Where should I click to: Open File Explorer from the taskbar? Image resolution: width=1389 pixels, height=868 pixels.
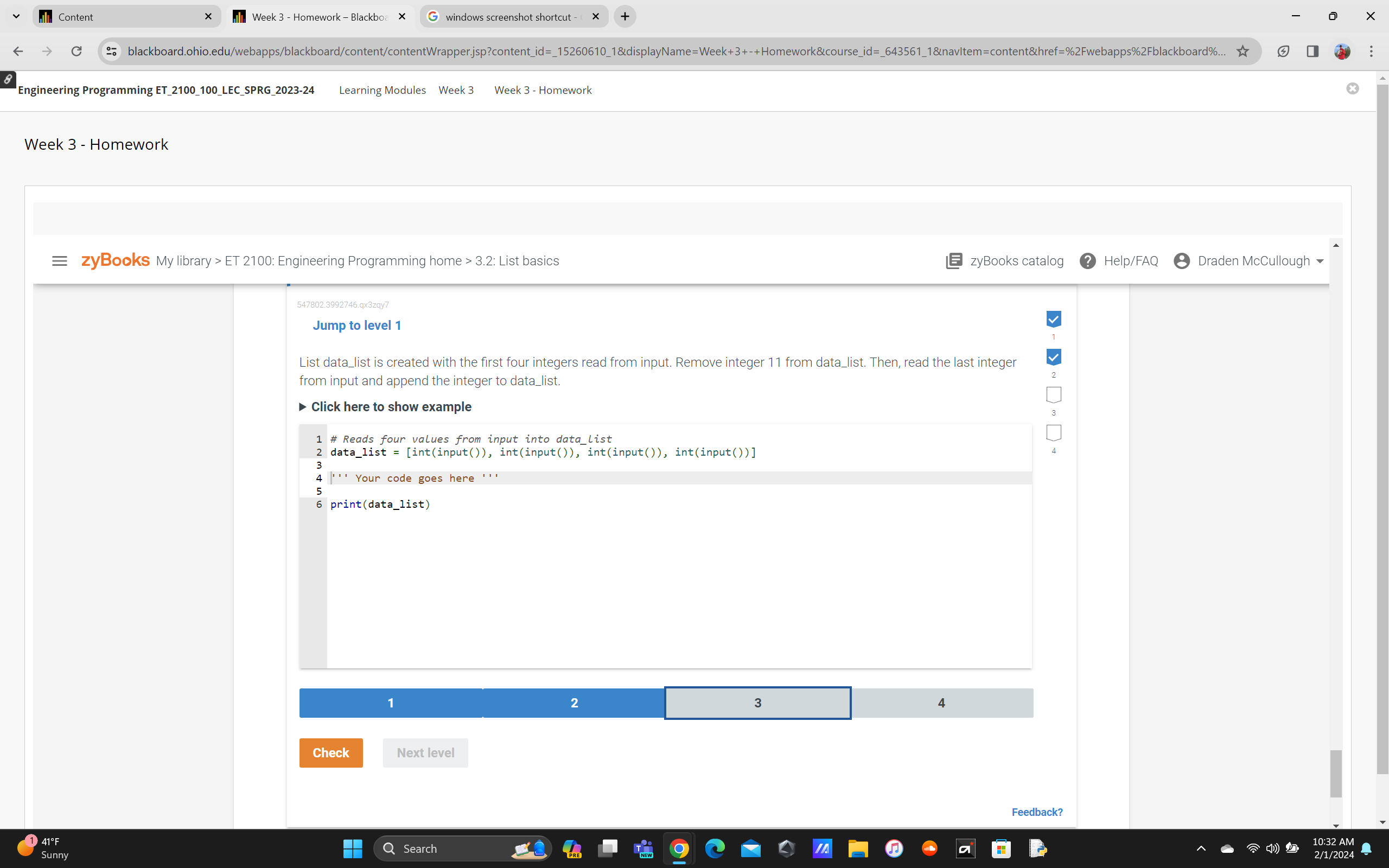tap(858, 848)
